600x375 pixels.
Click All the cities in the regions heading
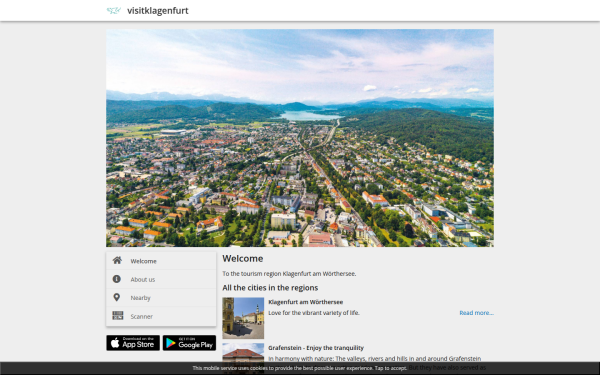270,288
